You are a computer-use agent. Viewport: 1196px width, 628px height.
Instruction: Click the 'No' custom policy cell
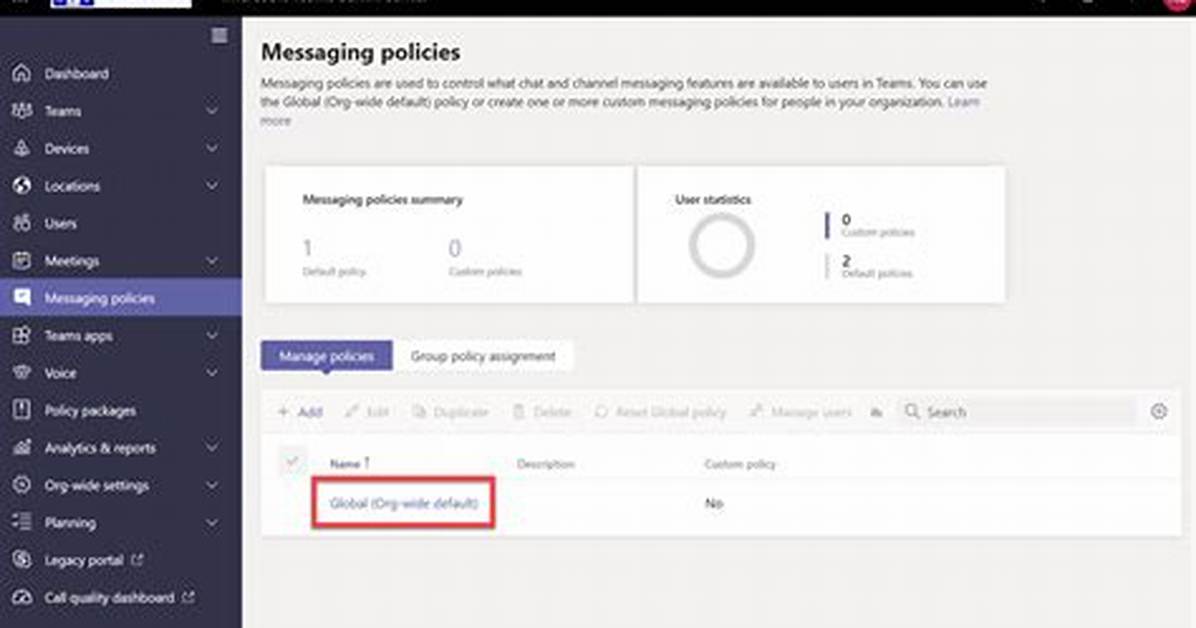click(x=714, y=503)
